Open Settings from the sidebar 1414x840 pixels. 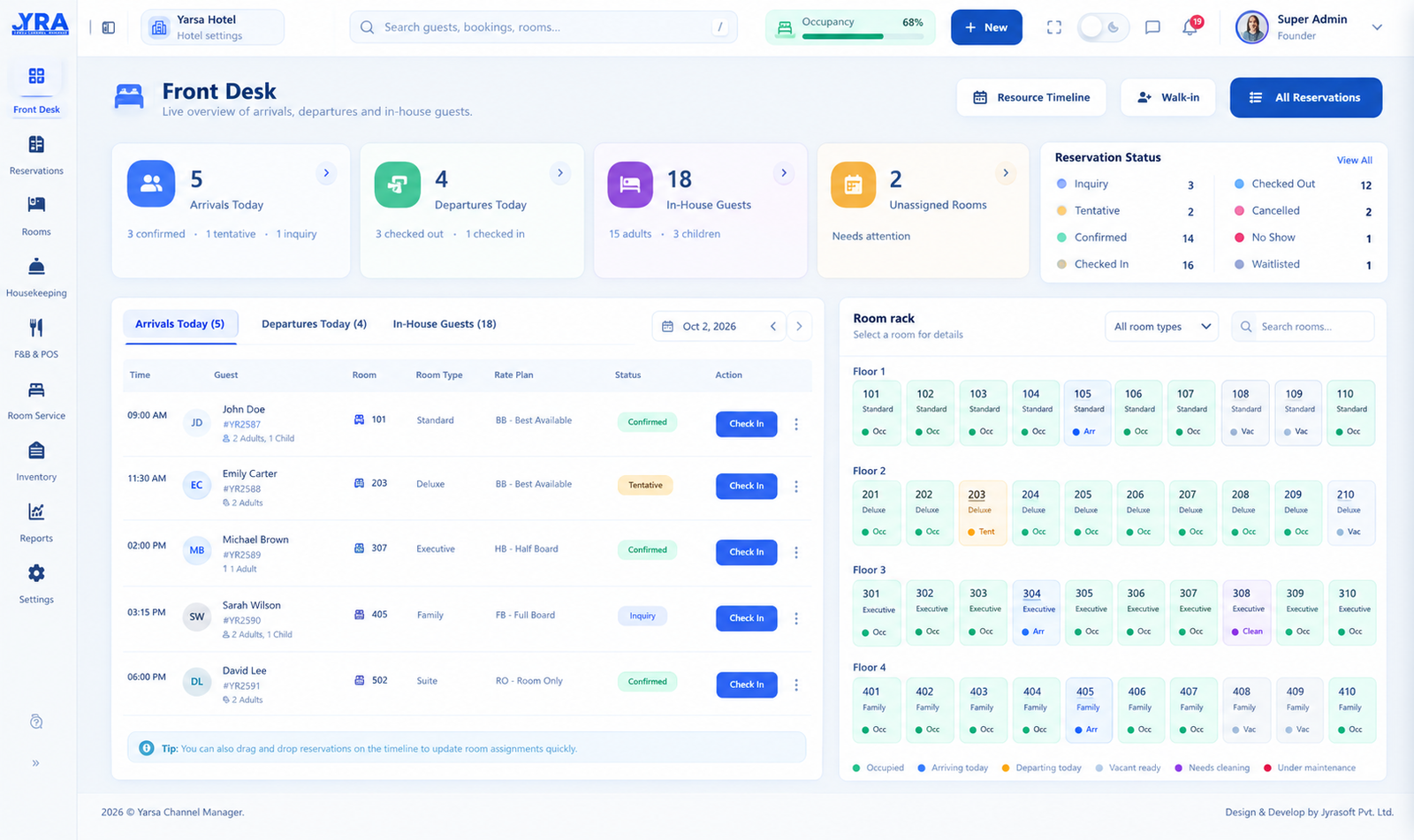click(36, 583)
